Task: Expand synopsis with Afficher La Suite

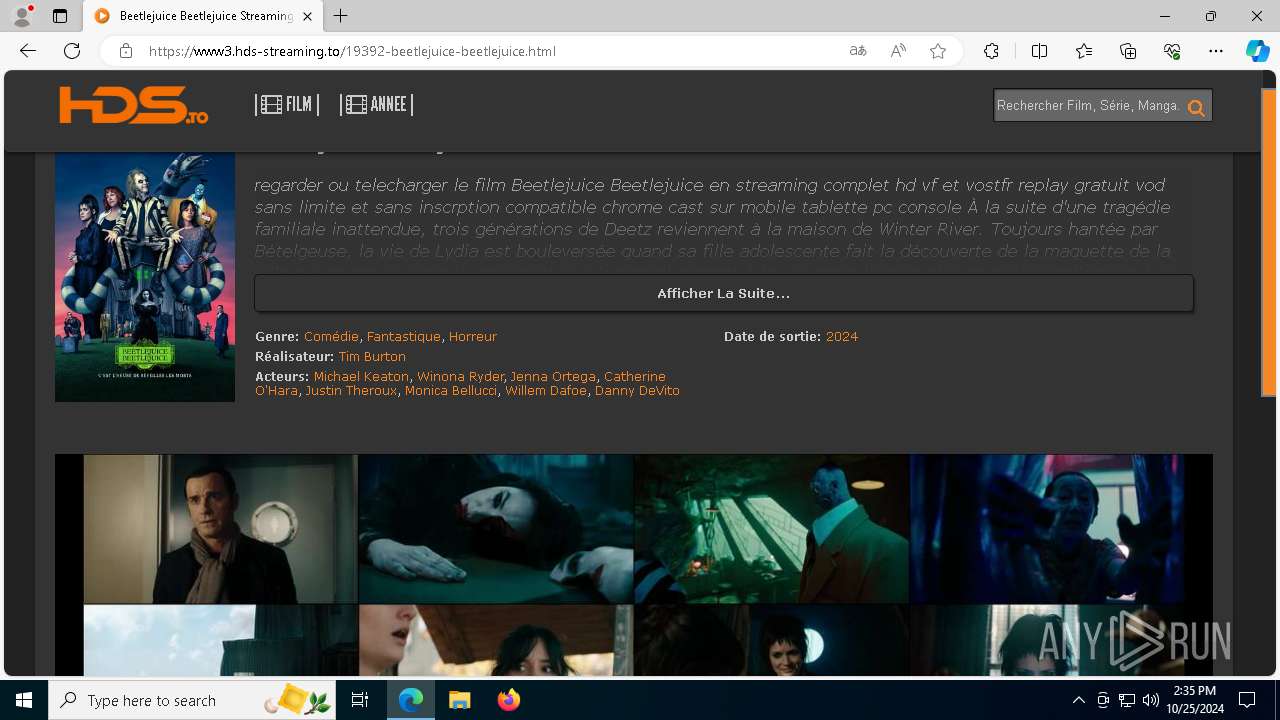Action: [724, 293]
